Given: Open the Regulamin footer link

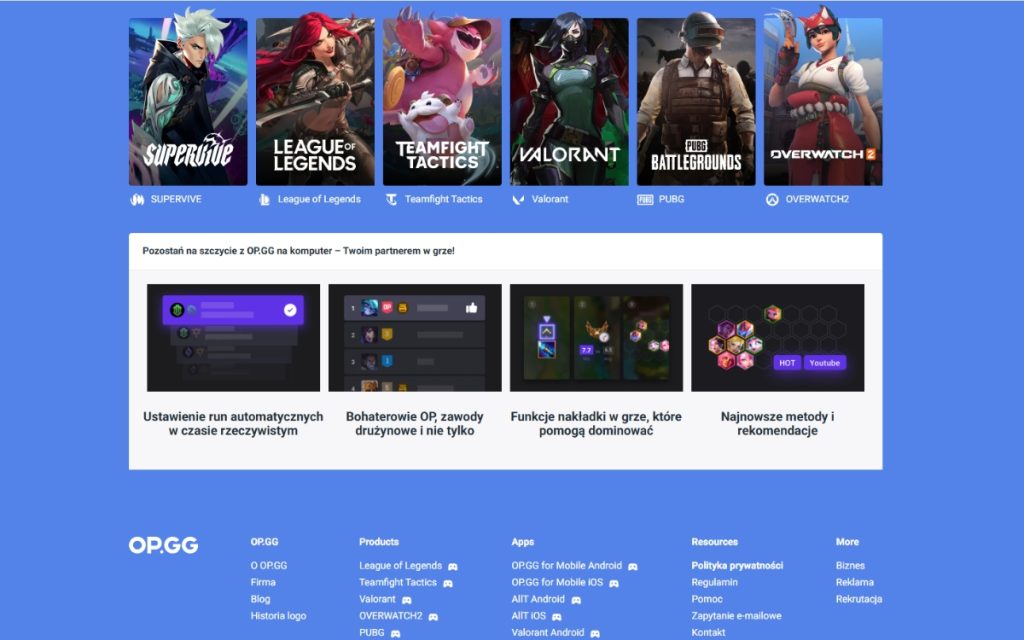Looking at the screenshot, I should (714, 582).
